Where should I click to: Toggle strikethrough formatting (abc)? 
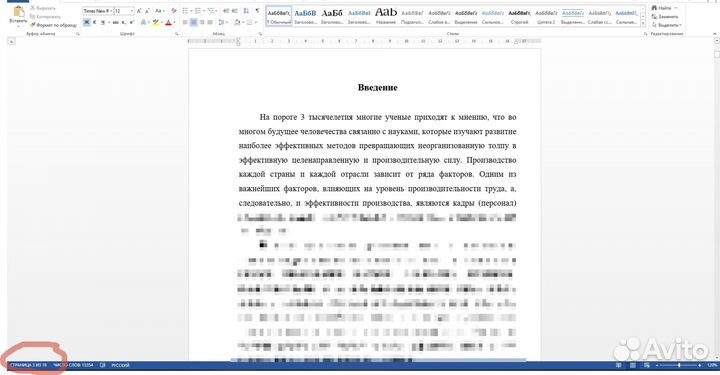115,22
